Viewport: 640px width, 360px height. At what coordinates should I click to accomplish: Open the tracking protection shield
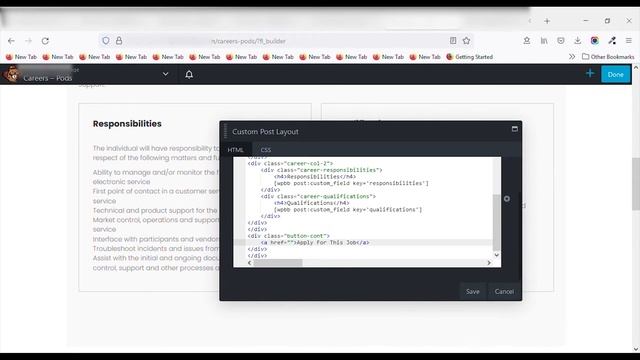(x=106, y=41)
